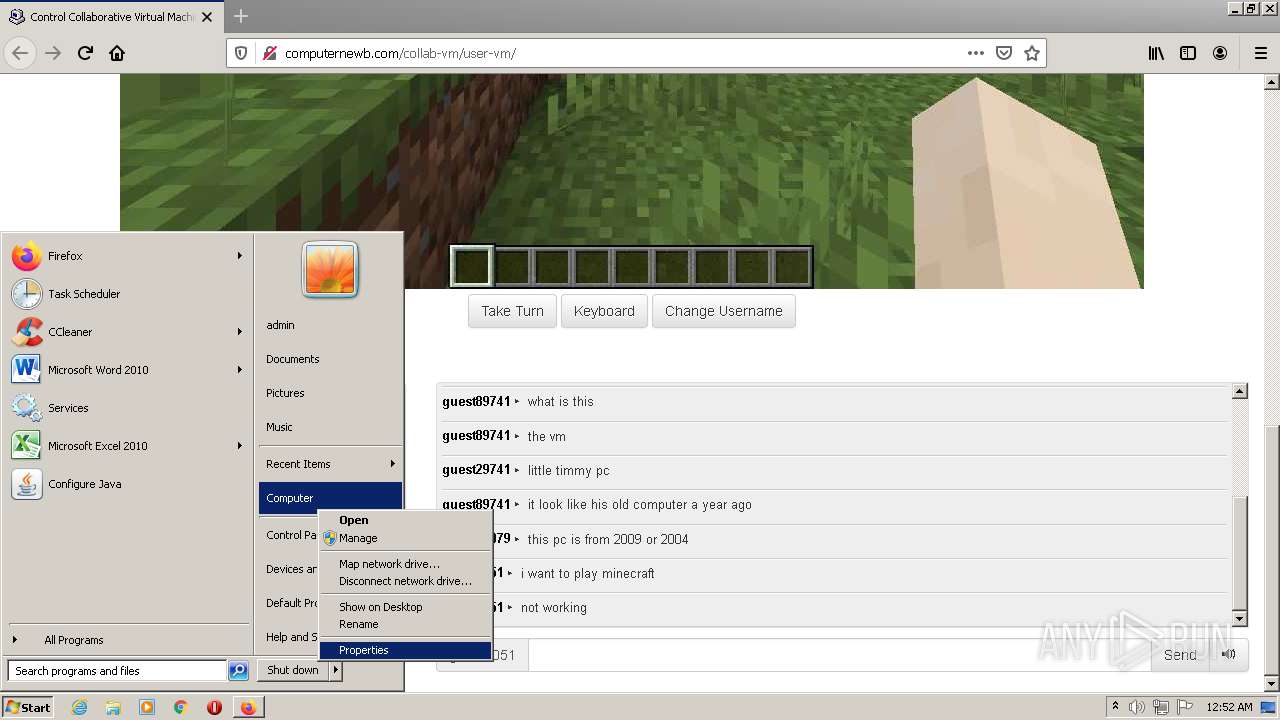
Task: Open the on-screen Keyboard button
Action: coord(604,311)
